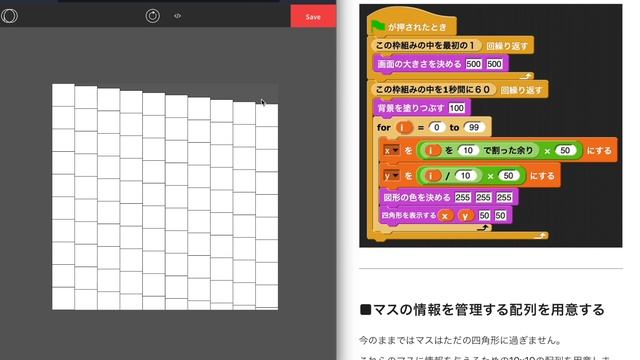Click the 50 multiplier in the x block
The height and width of the screenshot is (360, 640).
(565, 151)
